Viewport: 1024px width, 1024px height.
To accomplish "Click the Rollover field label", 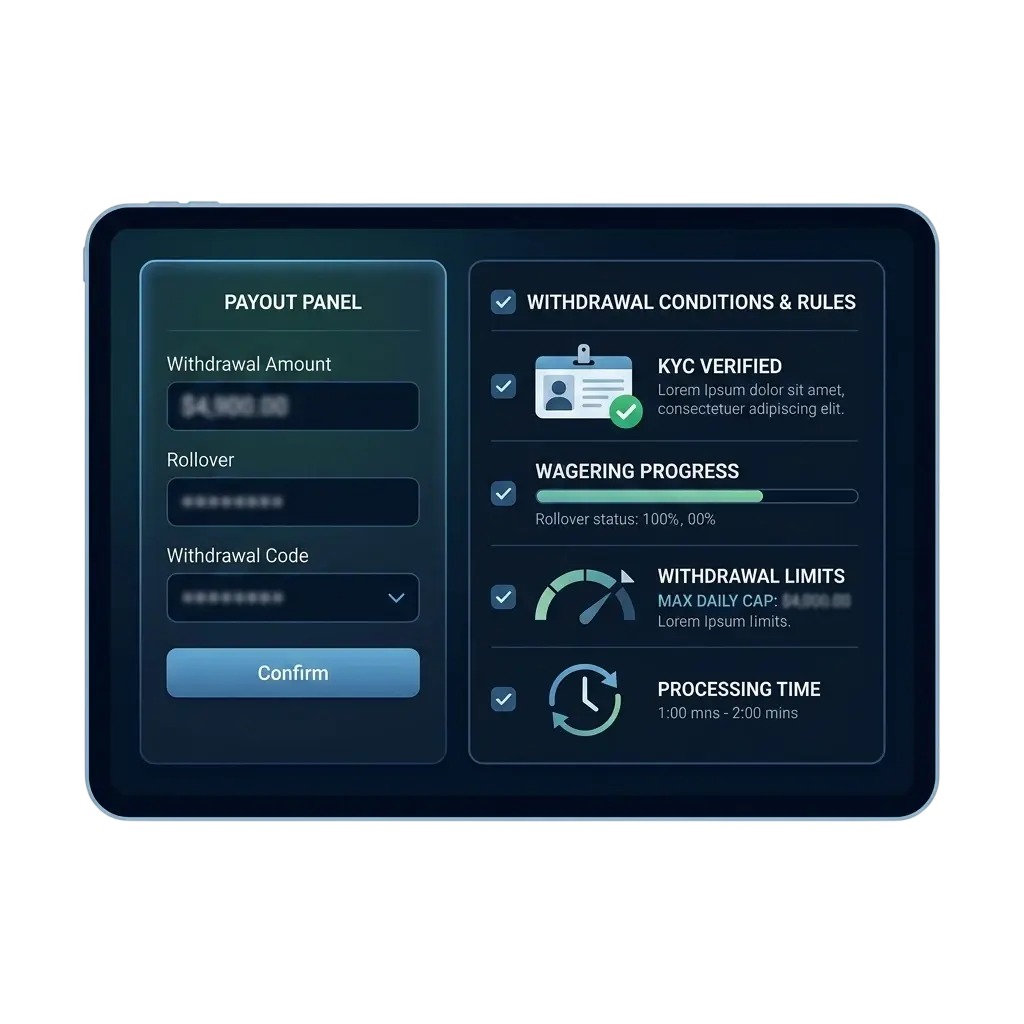I will 200,460.
